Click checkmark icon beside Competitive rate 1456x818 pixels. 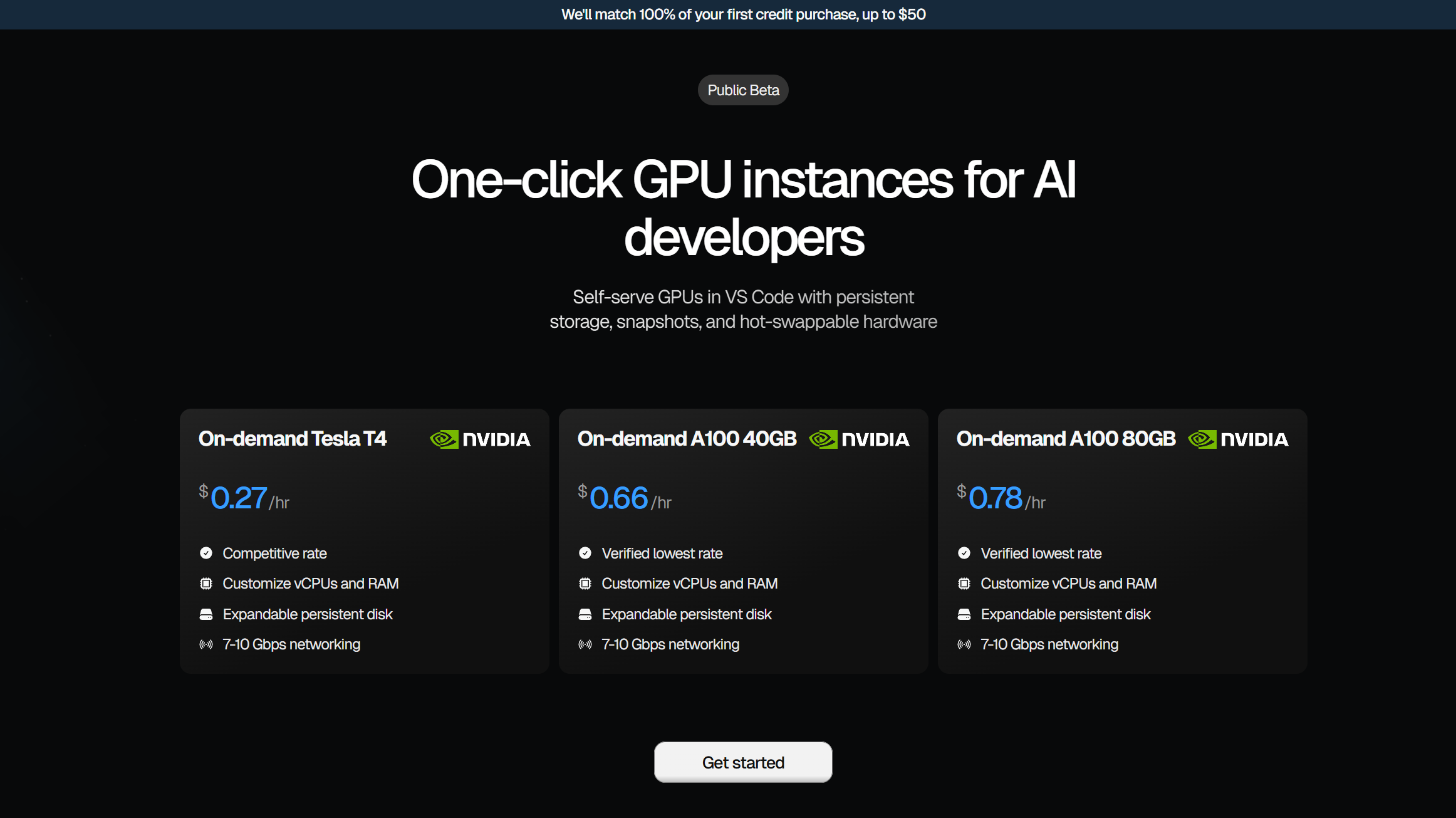(206, 553)
